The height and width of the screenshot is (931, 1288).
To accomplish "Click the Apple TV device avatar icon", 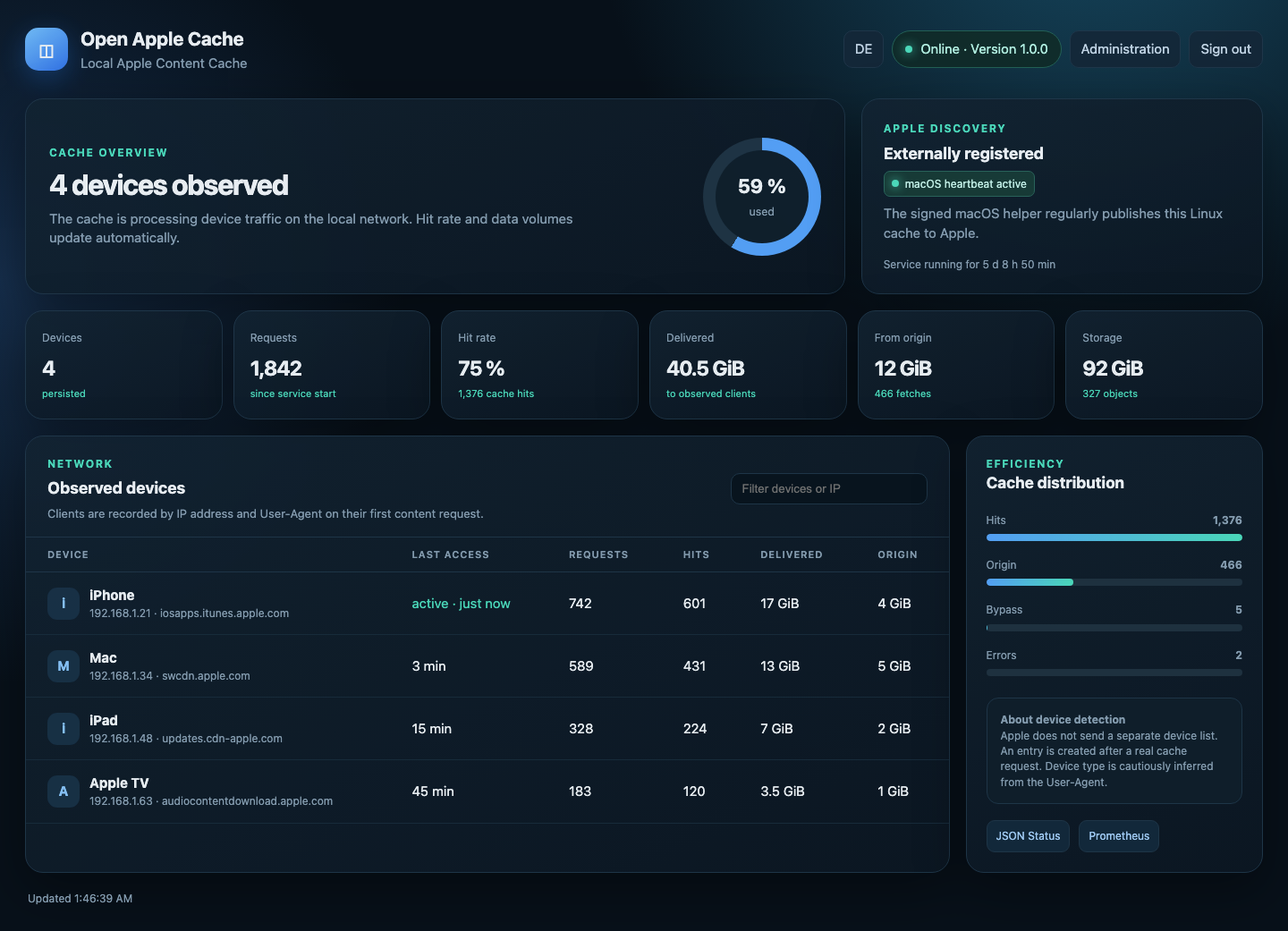I will pyautogui.click(x=64, y=791).
